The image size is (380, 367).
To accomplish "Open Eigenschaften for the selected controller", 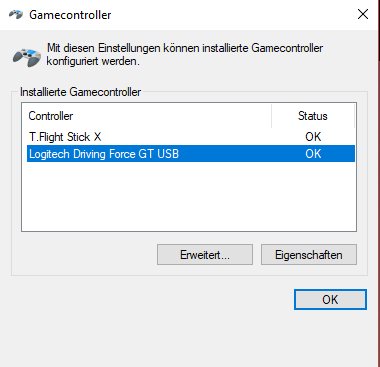I will click(x=309, y=255).
